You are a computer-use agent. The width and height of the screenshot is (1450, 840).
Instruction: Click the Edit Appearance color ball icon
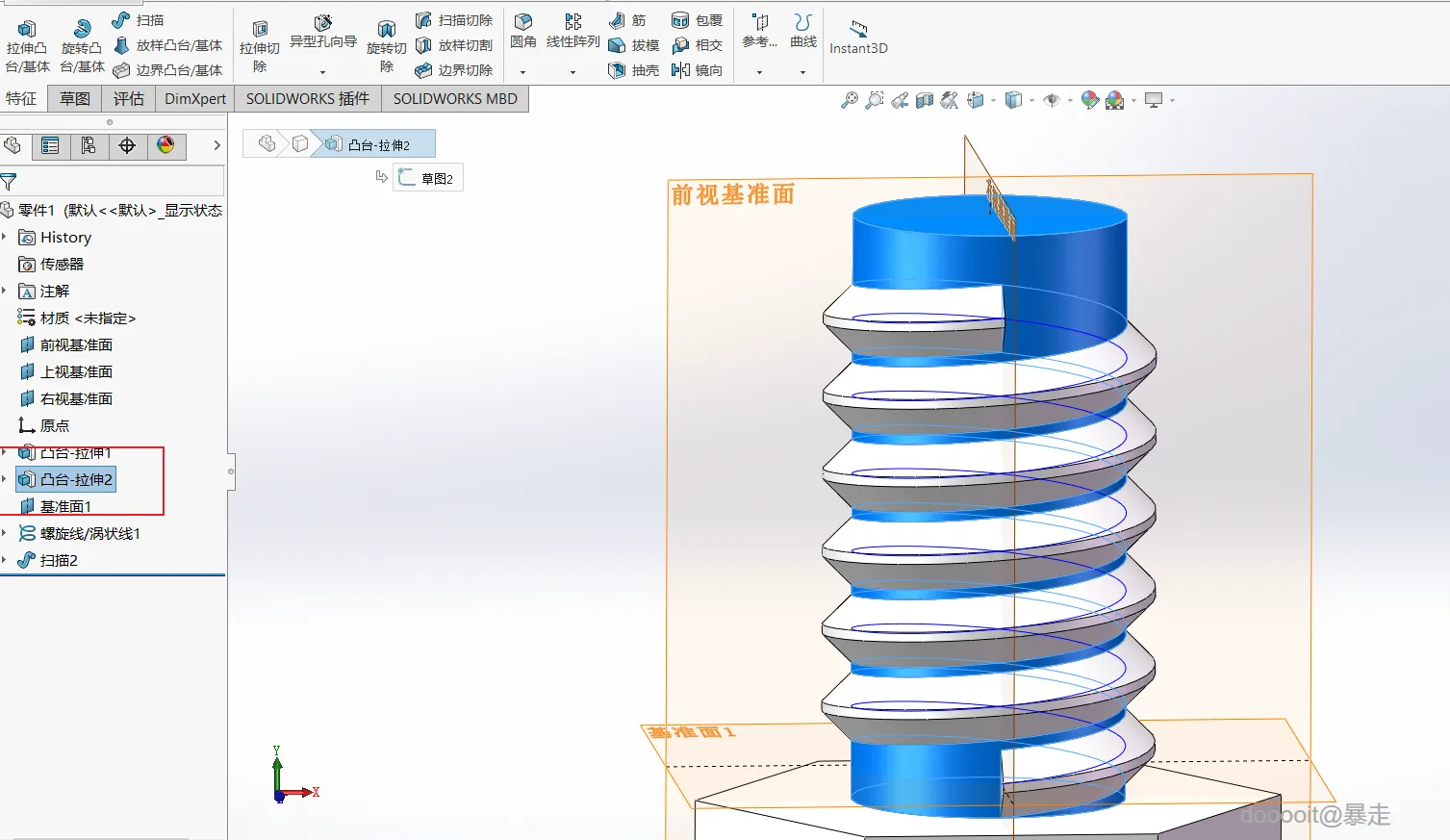click(x=1089, y=100)
